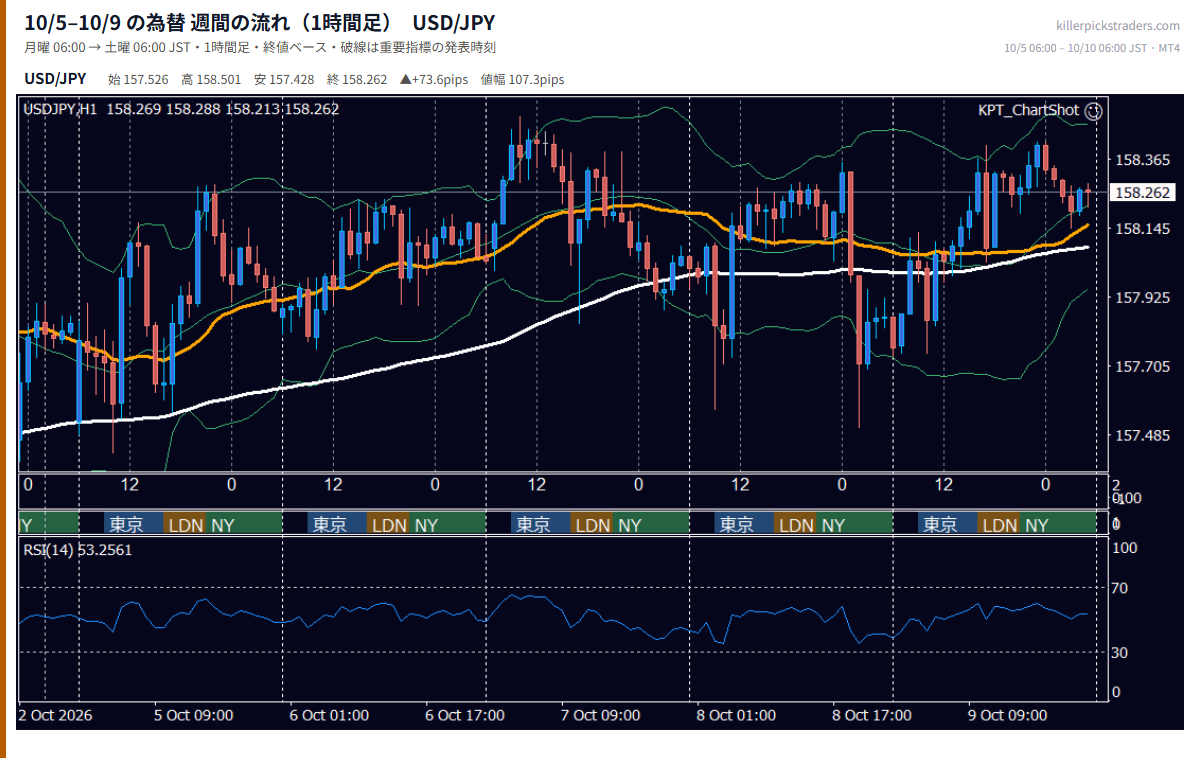Click the 8 Oct 17:00 time label
1200x758 pixels.
(872, 715)
